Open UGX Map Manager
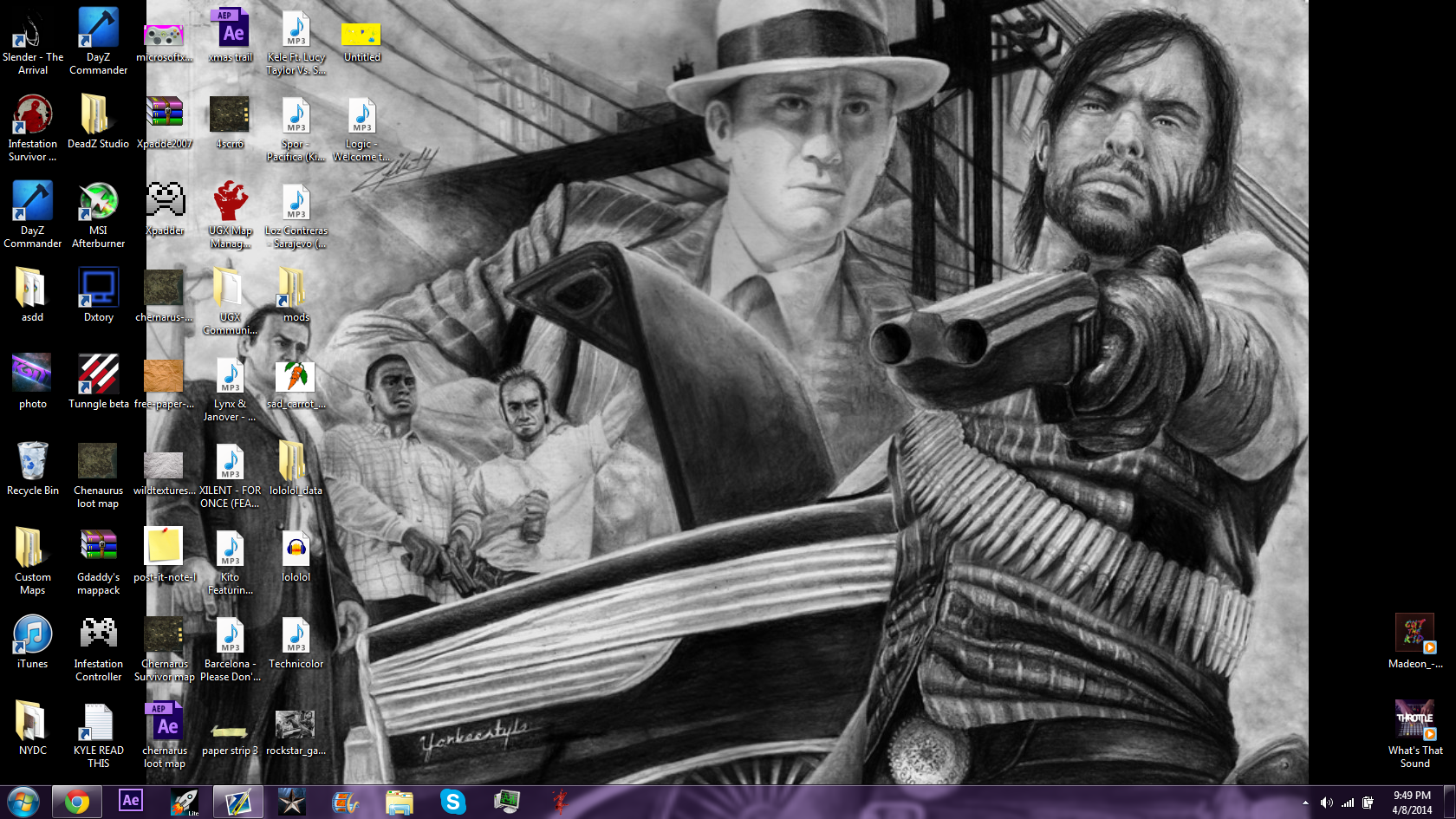1456x819 pixels. point(231,214)
